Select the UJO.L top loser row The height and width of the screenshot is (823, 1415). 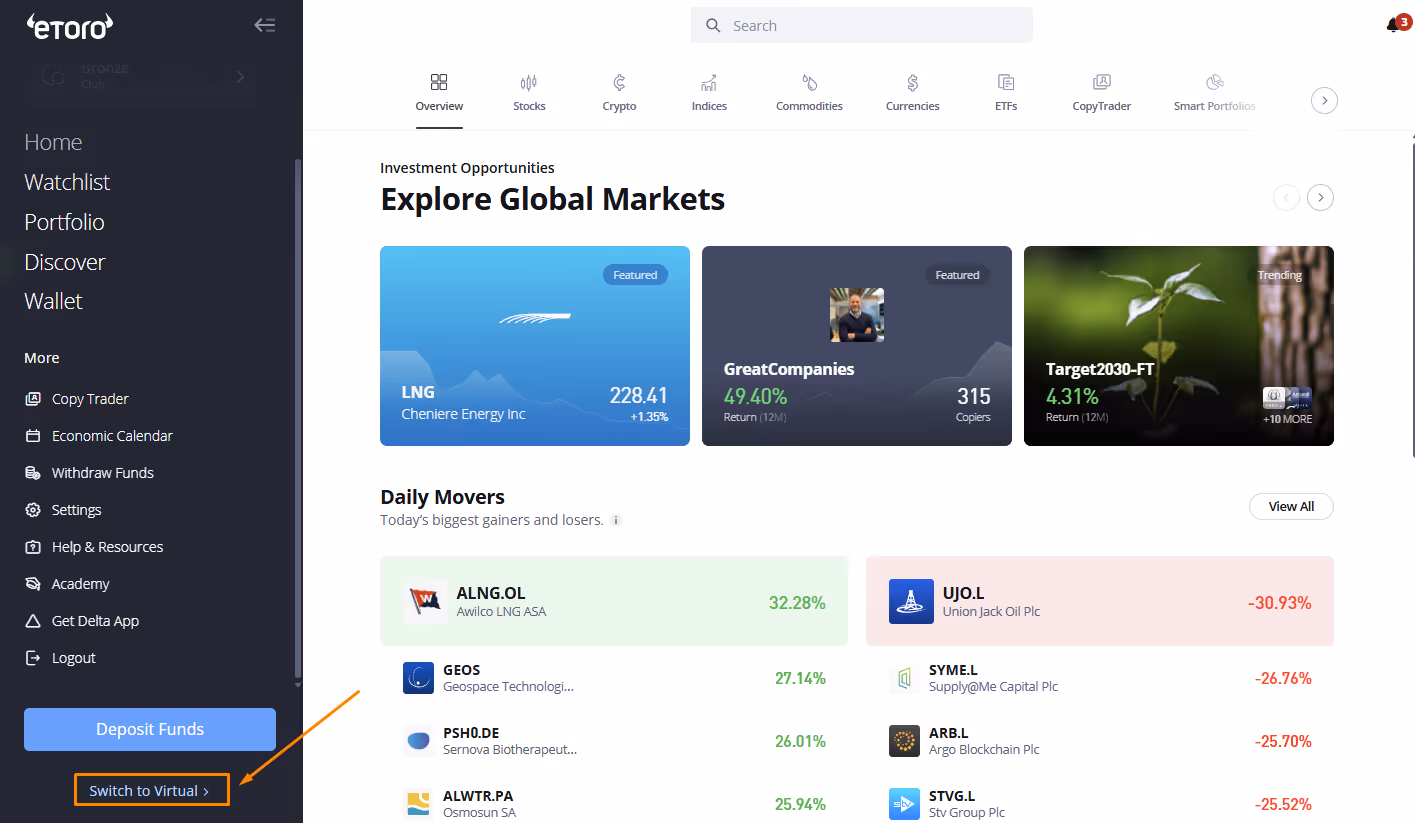coord(1100,601)
